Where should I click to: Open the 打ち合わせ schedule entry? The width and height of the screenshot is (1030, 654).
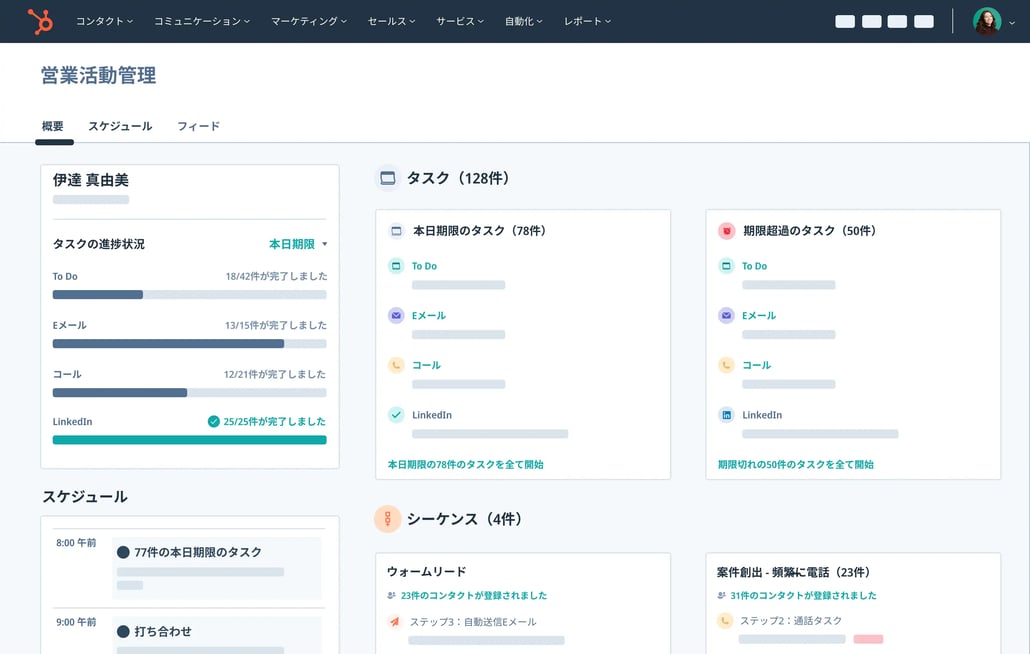pos(217,635)
